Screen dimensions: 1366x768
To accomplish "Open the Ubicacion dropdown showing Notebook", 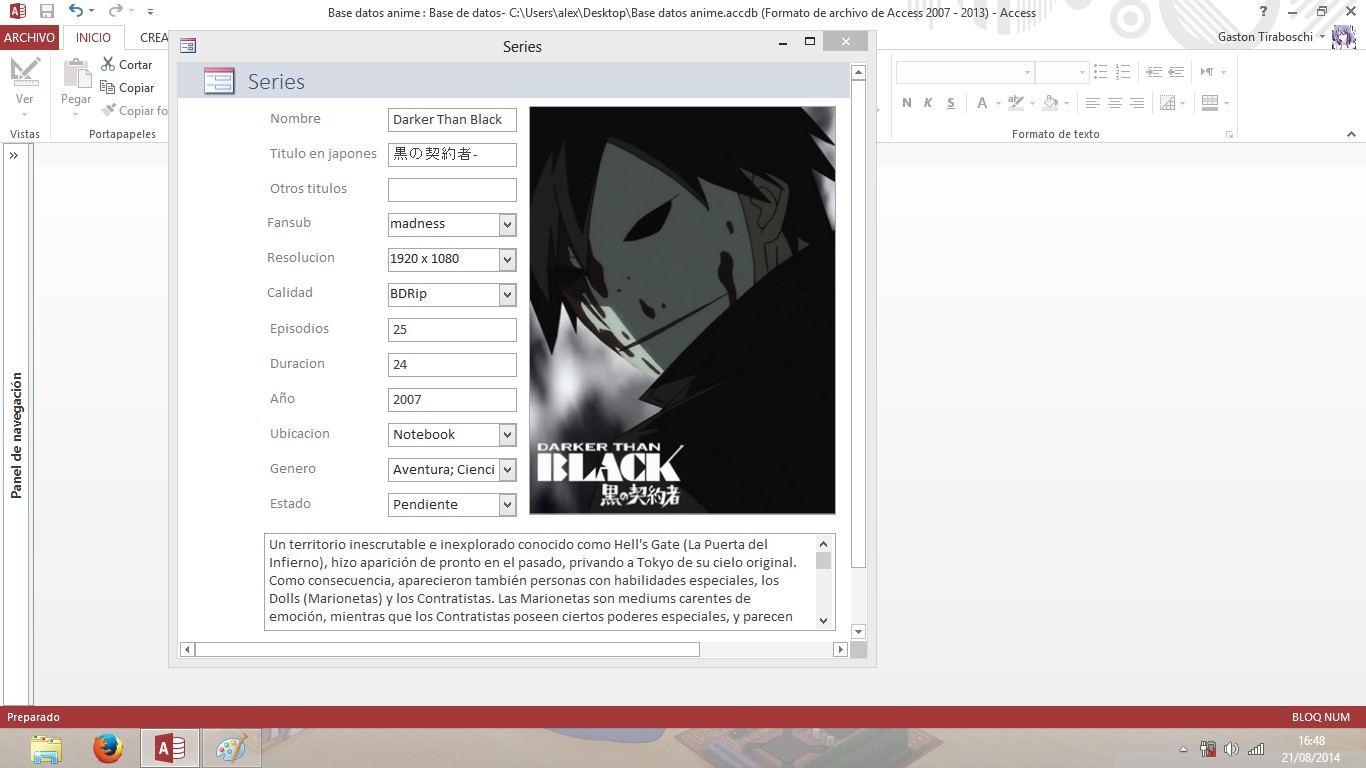I will click(x=507, y=435).
